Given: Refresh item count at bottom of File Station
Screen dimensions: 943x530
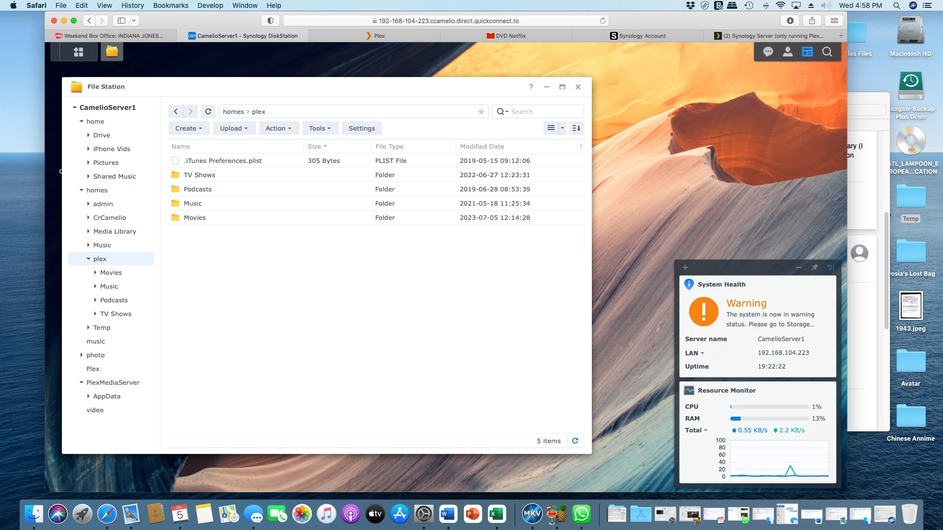Looking at the screenshot, I should [x=575, y=441].
